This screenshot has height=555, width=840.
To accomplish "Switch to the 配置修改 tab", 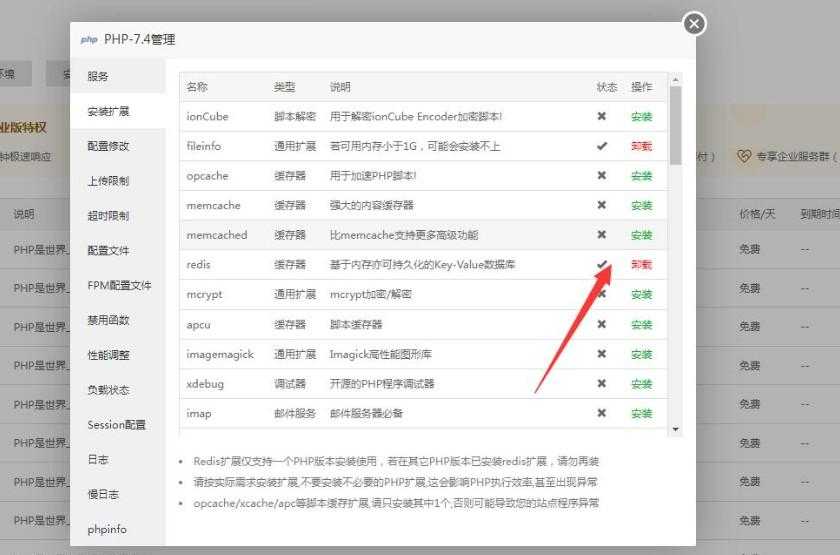I will (x=108, y=146).
